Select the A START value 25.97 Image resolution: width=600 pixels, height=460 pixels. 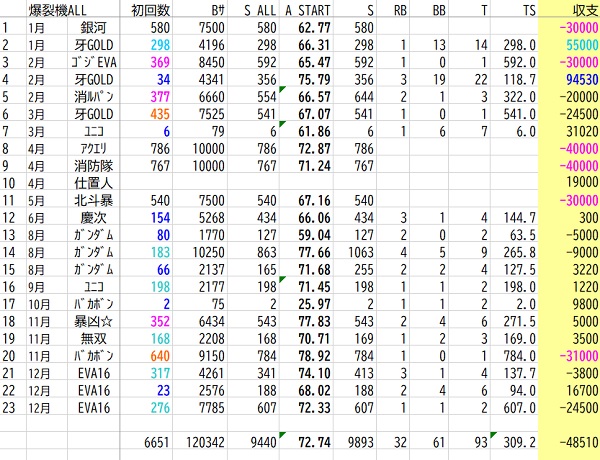314,304
